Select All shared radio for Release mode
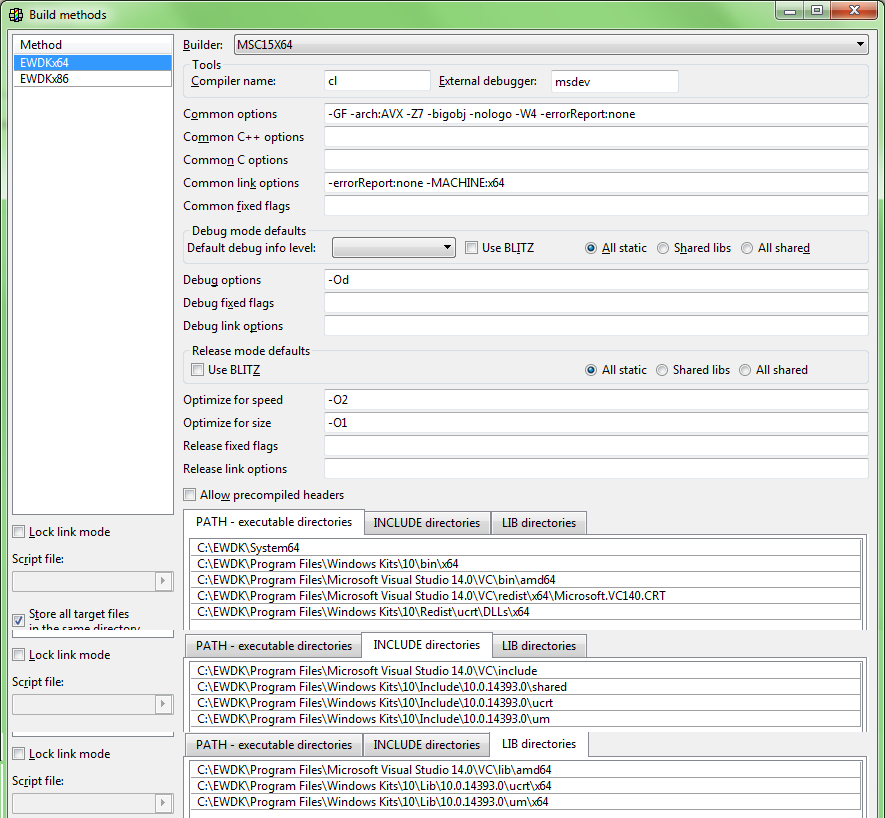The height and width of the screenshot is (818, 885). 746,370
